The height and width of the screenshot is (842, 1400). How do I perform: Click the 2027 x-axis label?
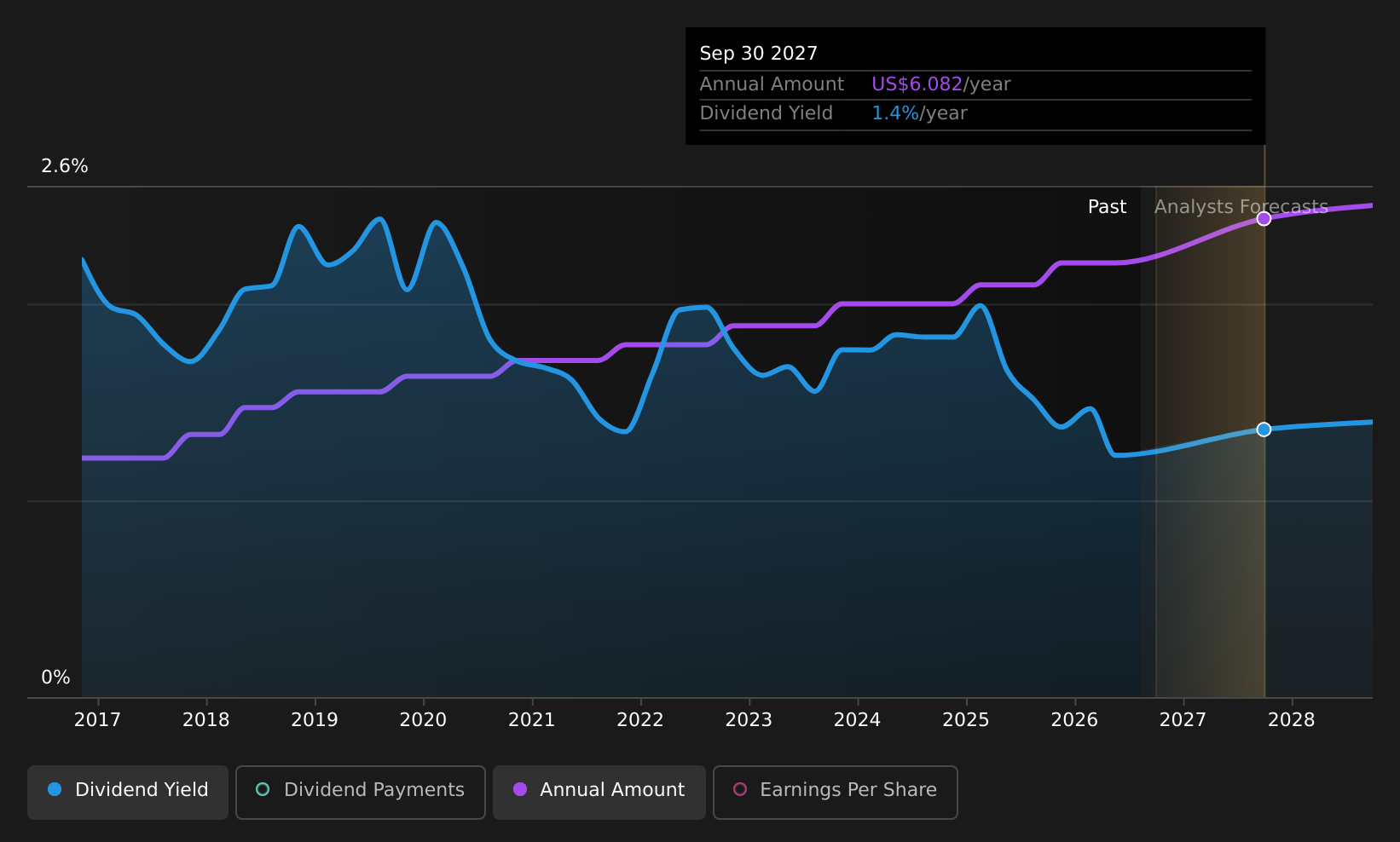1183,720
